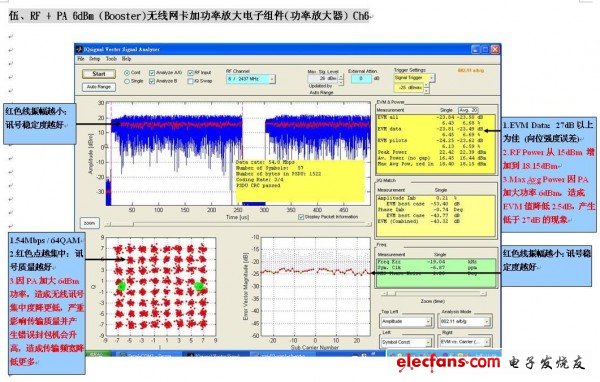Open the Top Left Amplitude dropdown
This screenshot has width=600, height=382.
tap(406, 322)
